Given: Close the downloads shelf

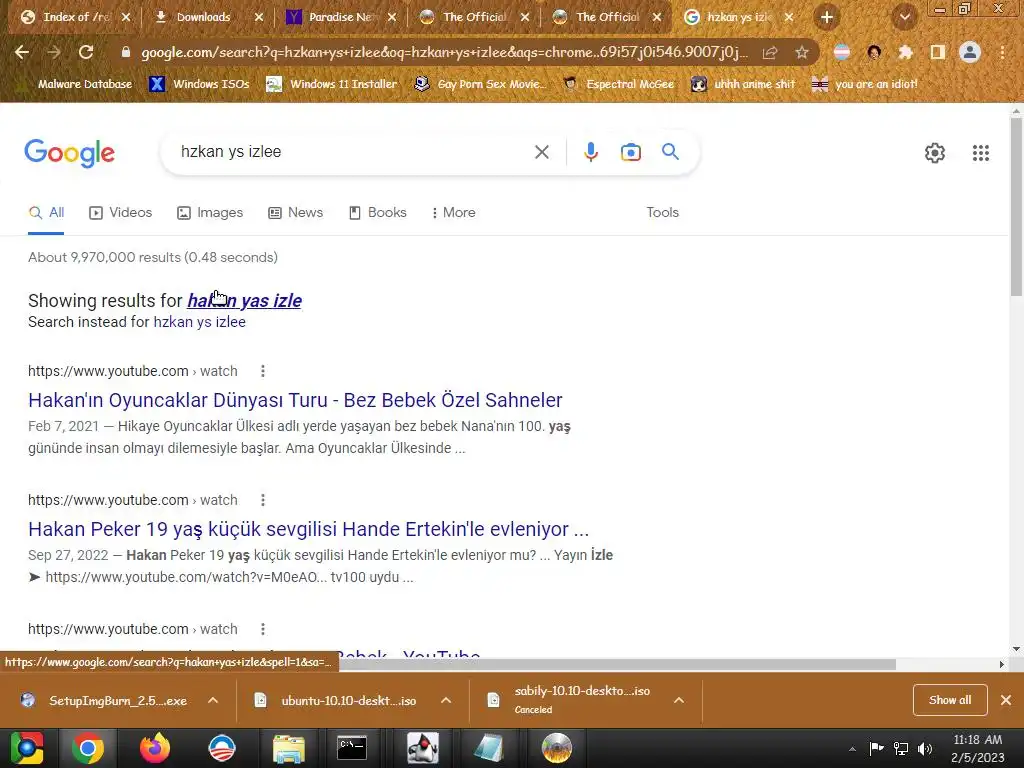Looking at the screenshot, I should click(1006, 700).
